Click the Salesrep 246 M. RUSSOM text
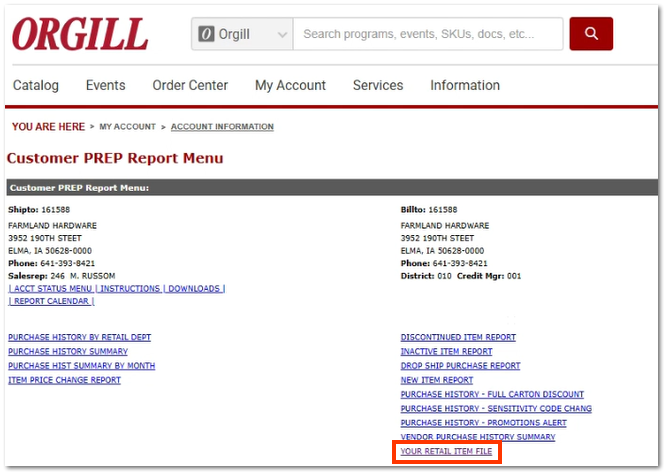 (x=62, y=276)
